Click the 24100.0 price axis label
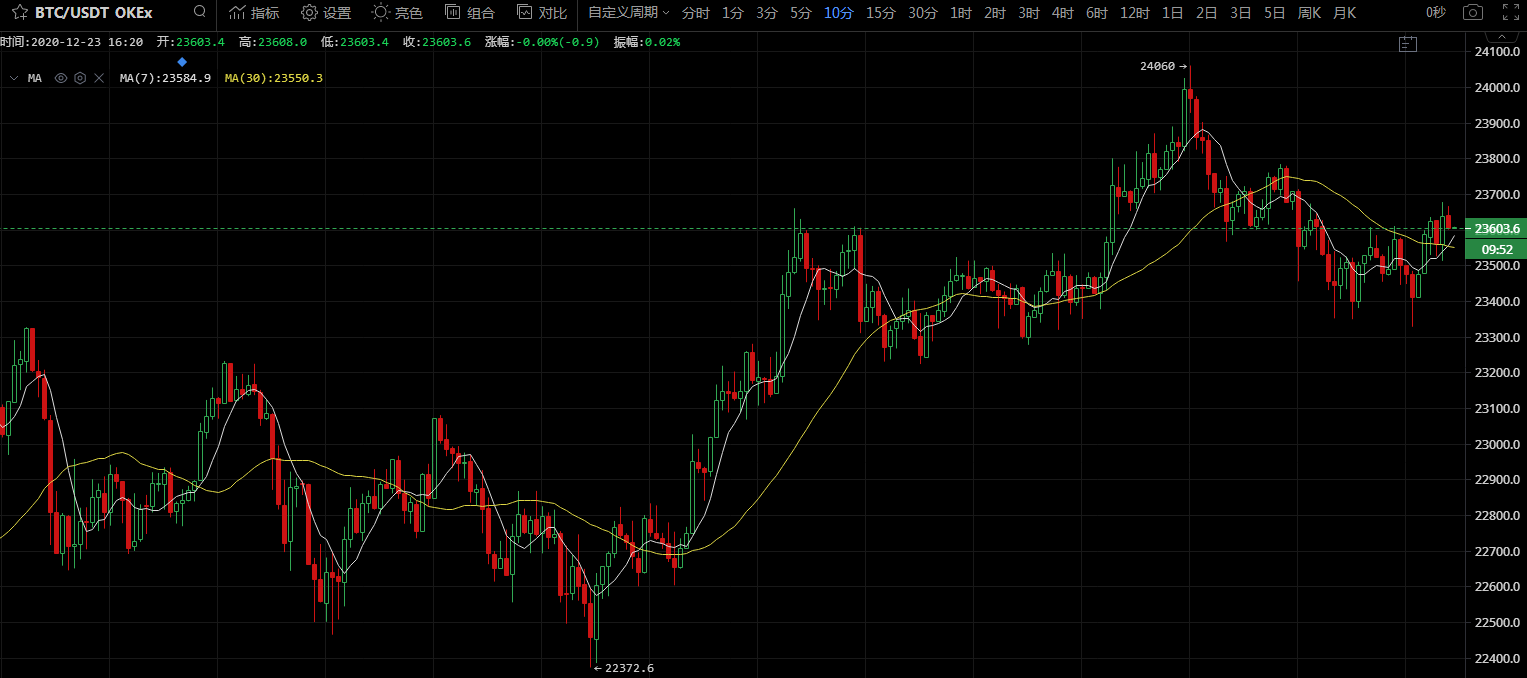Viewport: 1527px width, 678px height. pos(1497,52)
